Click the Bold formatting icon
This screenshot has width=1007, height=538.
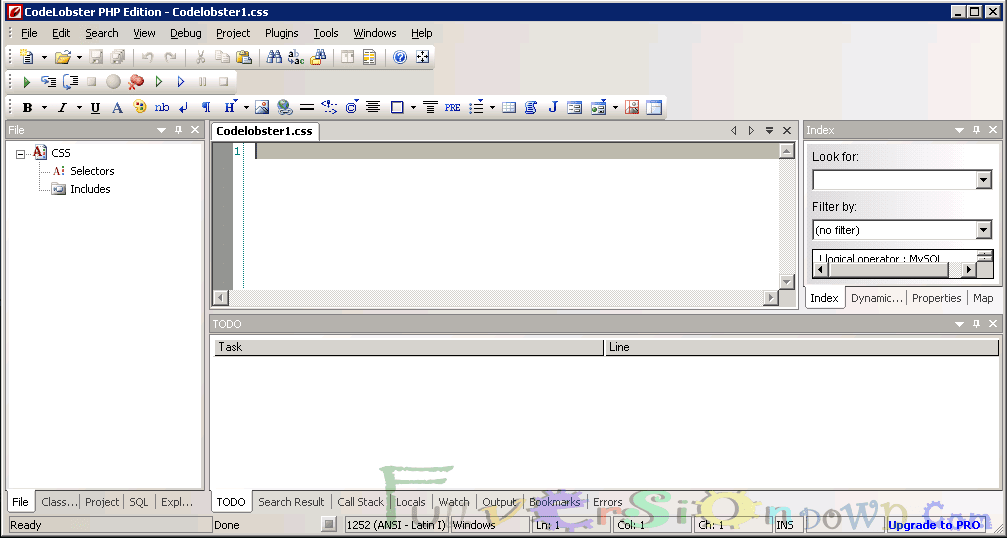point(27,108)
